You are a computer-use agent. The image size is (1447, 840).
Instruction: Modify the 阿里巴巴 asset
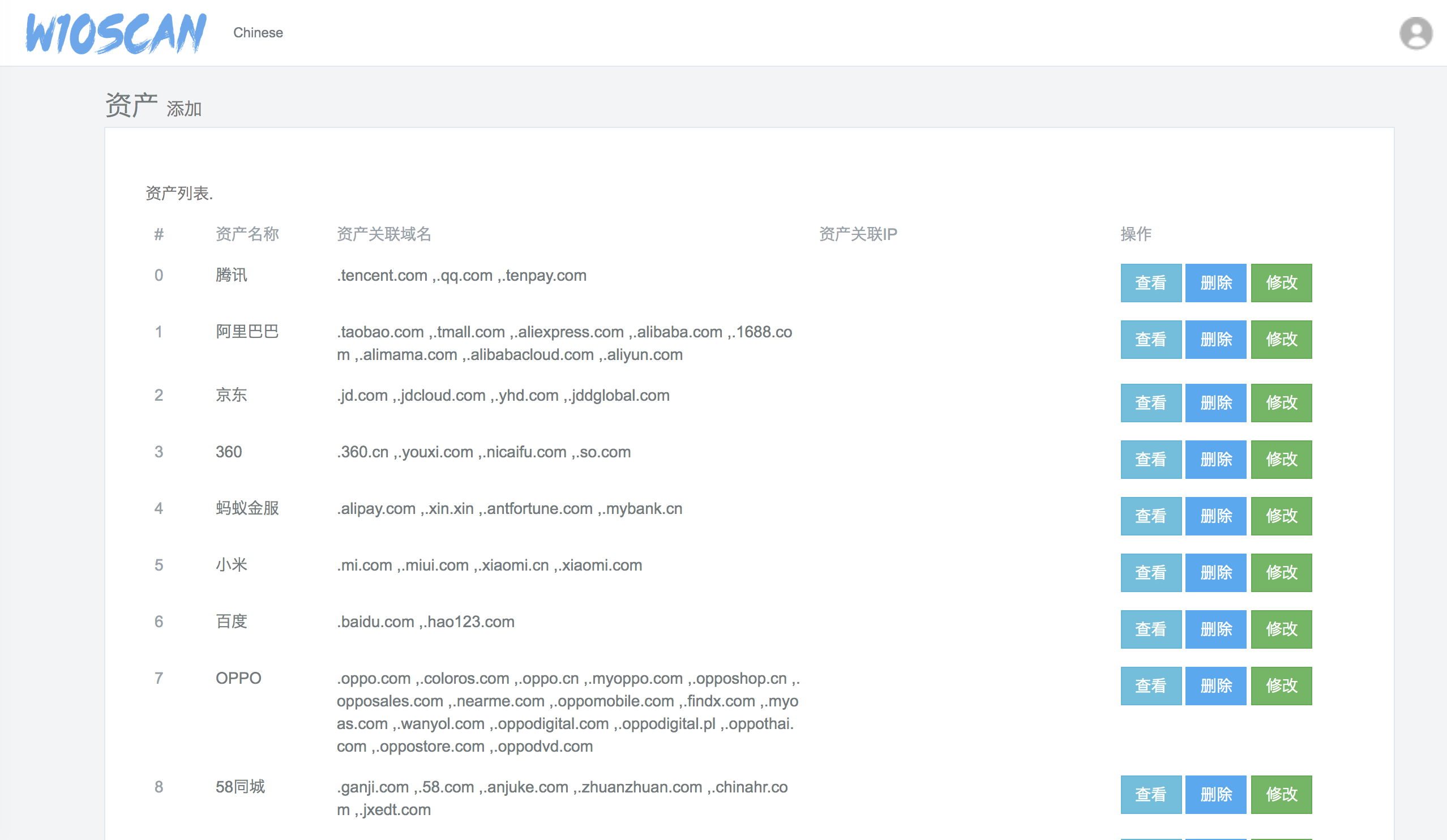[1281, 339]
